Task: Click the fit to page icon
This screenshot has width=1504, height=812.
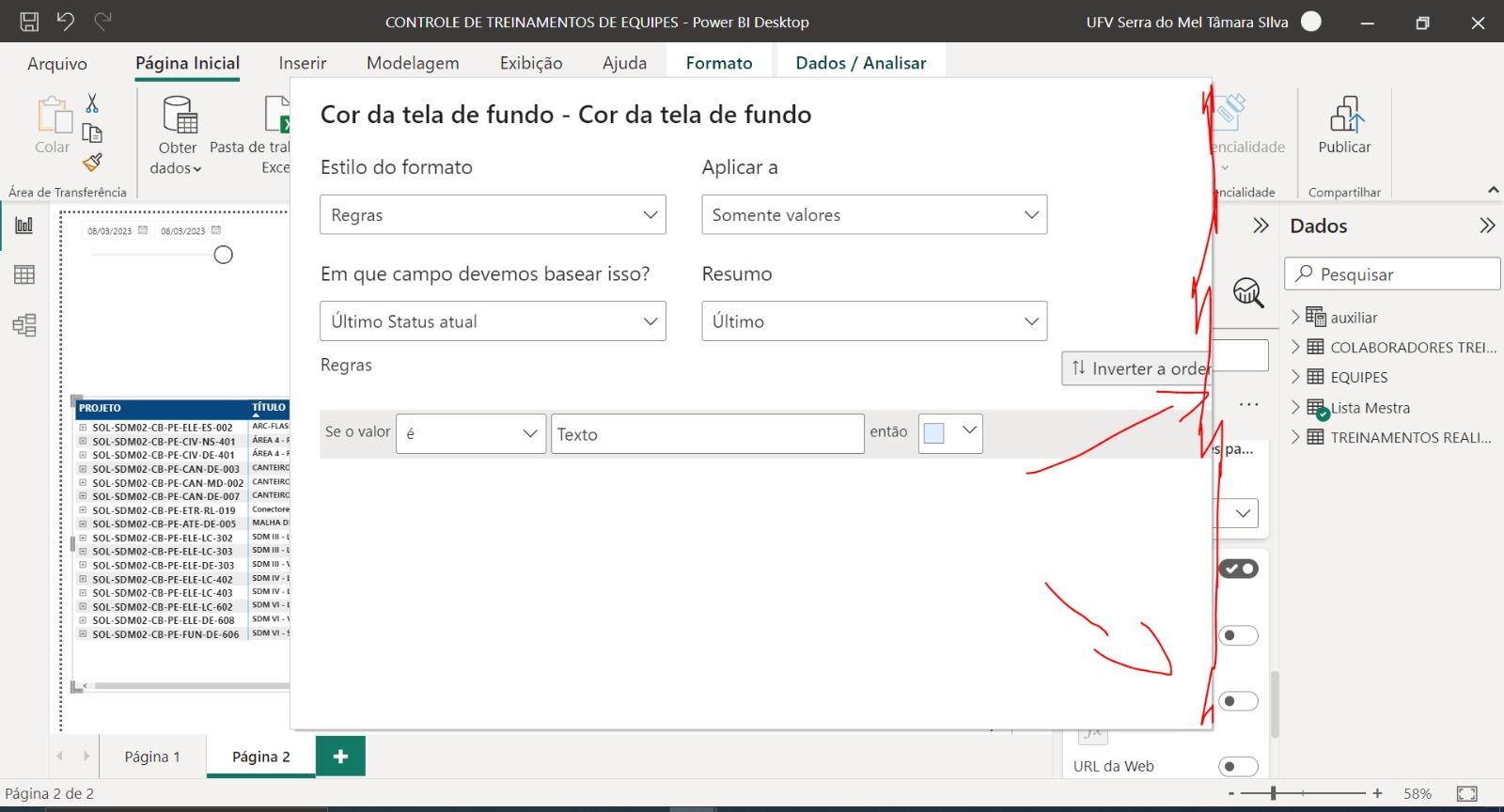Action: (1466, 794)
